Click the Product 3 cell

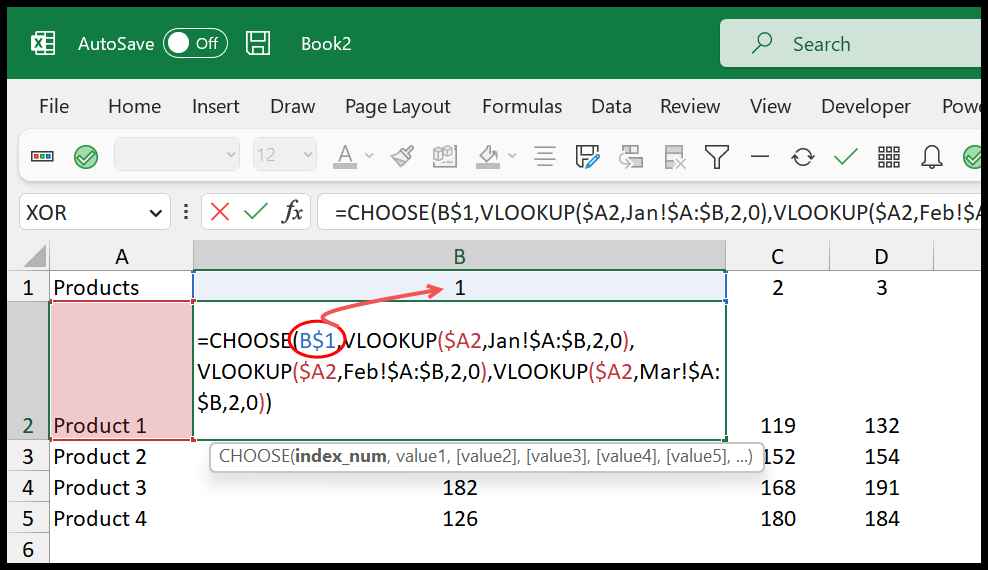pos(122,487)
